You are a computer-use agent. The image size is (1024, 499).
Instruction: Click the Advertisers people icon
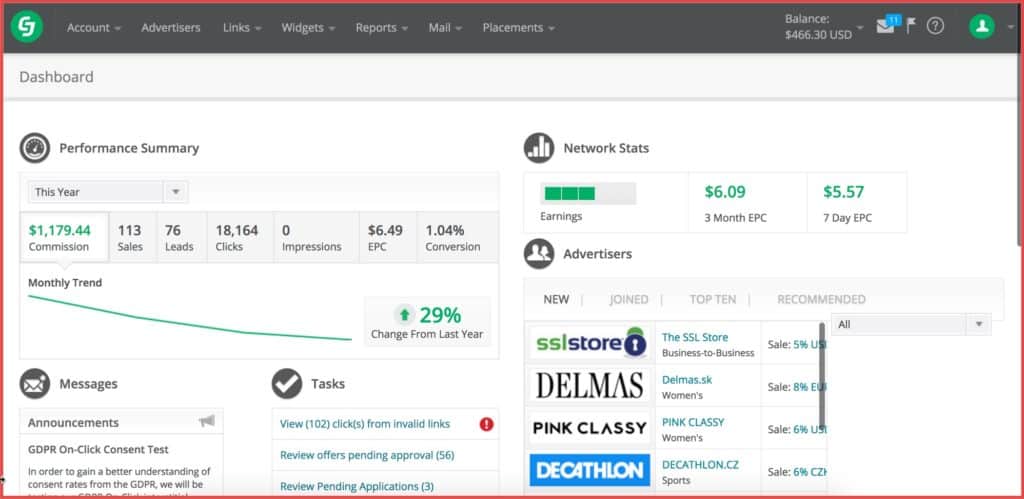[x=539, y=254]
